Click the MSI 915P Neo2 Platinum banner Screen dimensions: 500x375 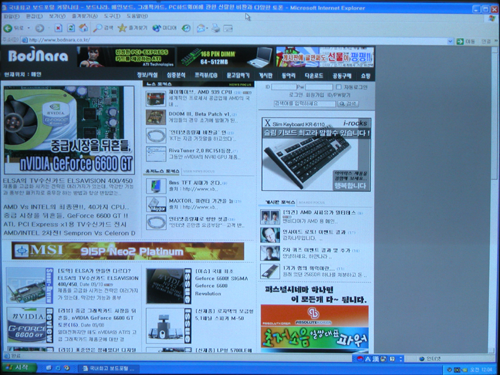tap(127, 251)
